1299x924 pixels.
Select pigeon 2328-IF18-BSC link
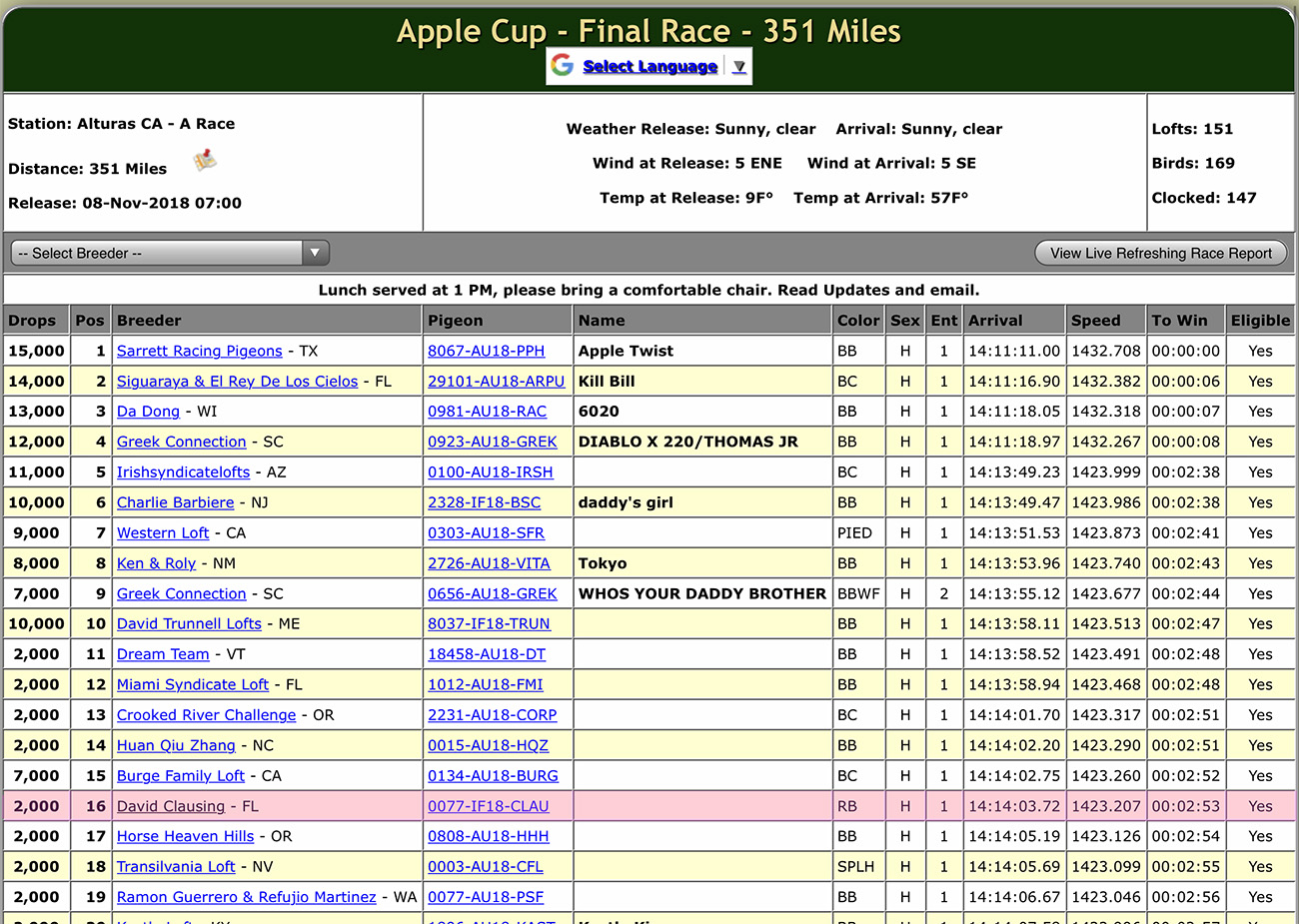tap(484, 502)
